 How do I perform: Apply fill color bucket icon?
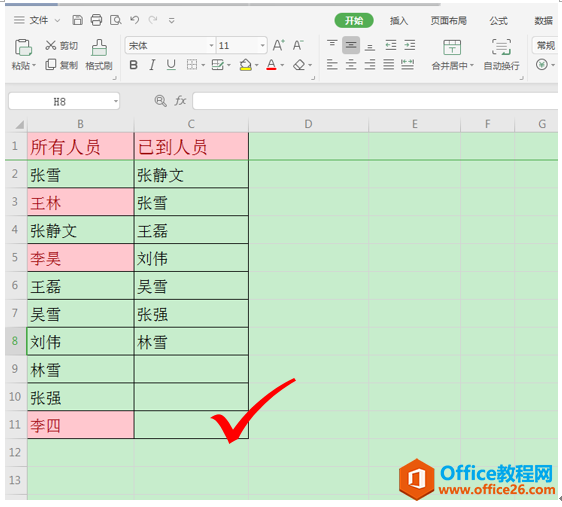tap(246, 65)
